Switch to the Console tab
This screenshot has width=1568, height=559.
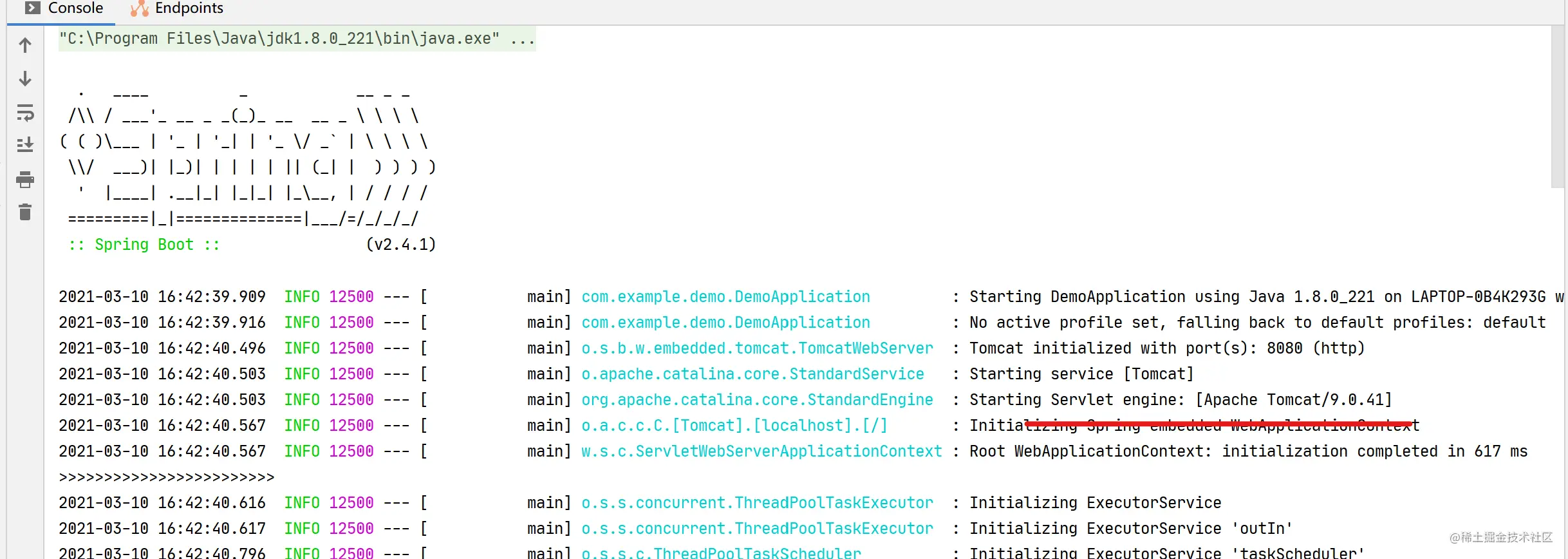[x=63, y=8]
